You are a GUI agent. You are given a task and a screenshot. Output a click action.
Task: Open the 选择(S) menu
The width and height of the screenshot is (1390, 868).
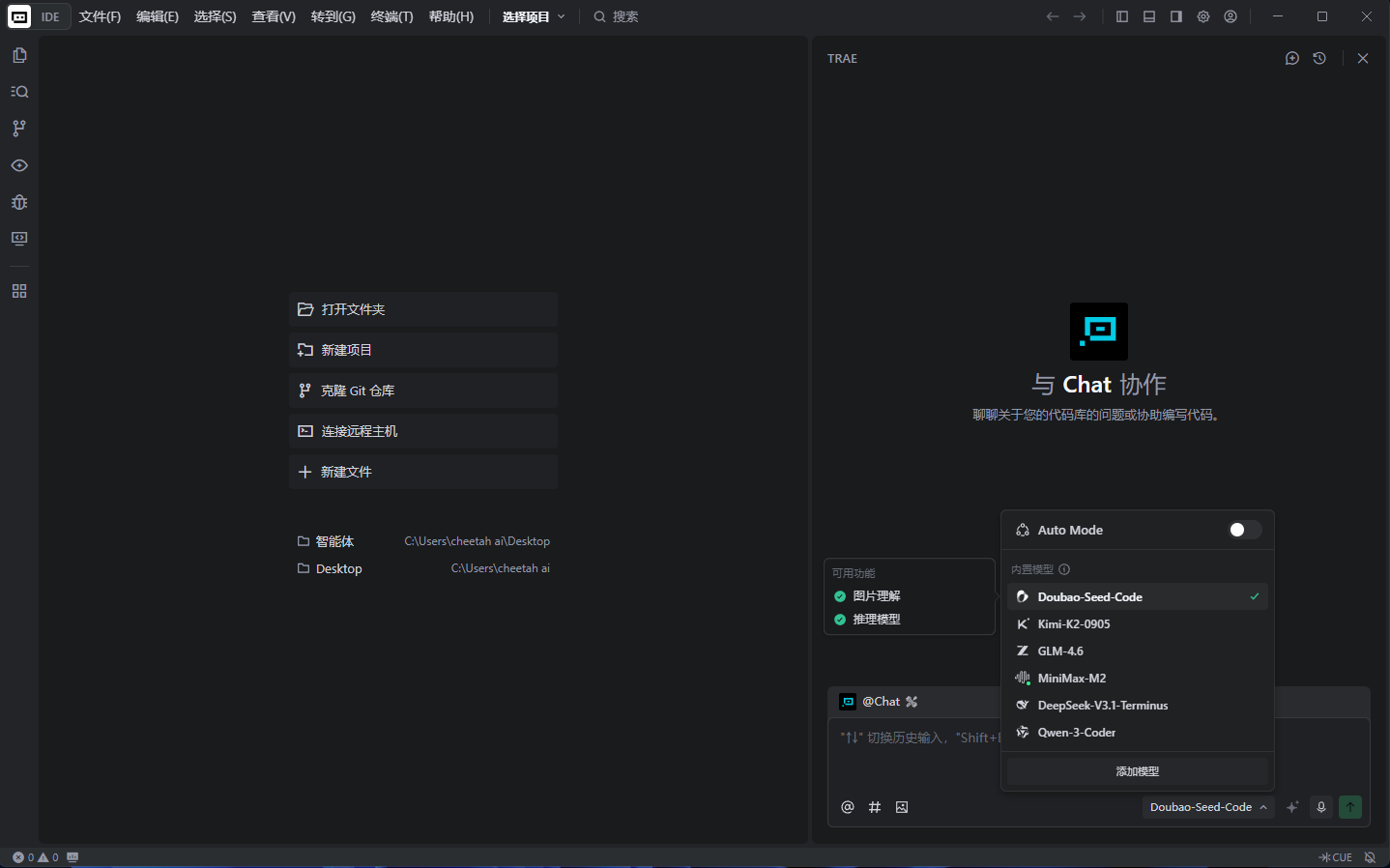pyautogui.click(x=215, y=16)
